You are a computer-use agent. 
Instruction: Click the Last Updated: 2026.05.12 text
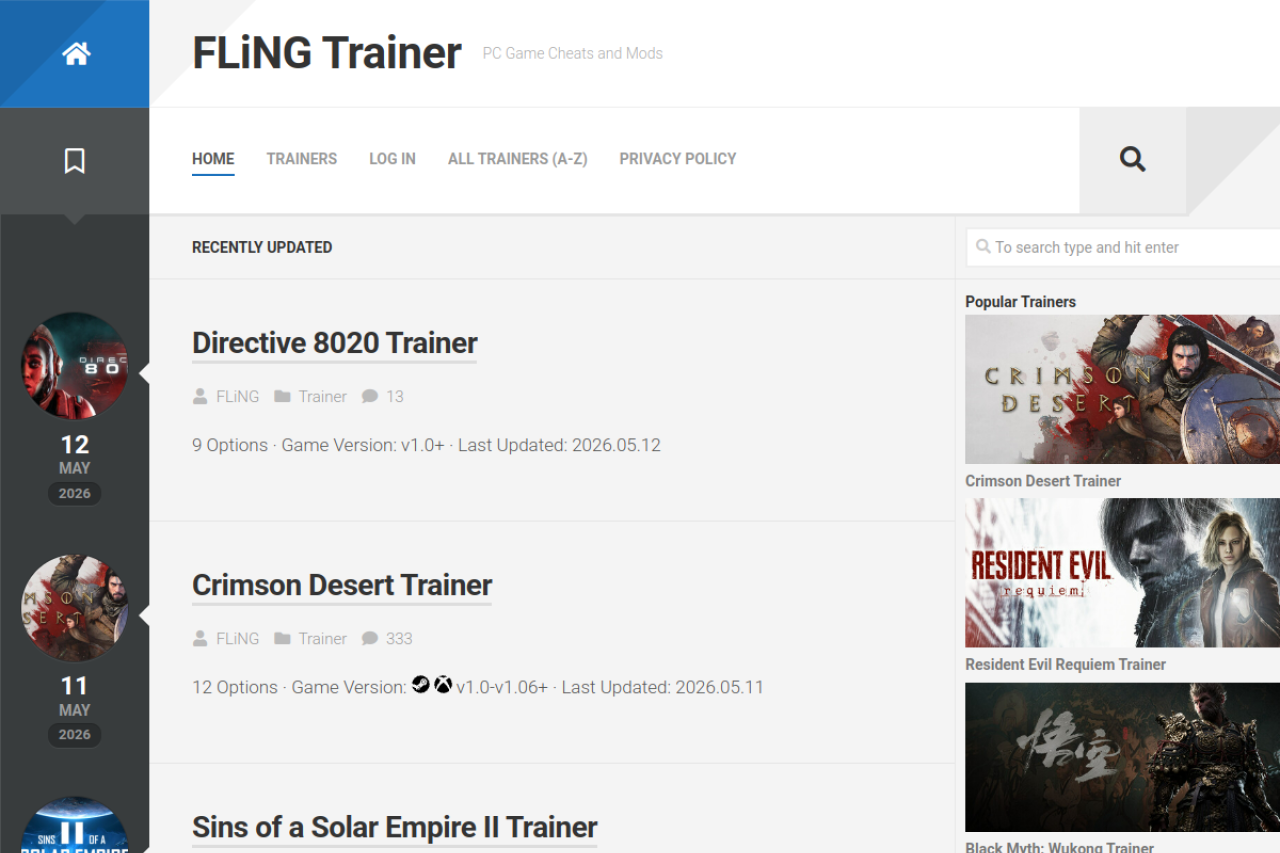(x=559, y=445)
